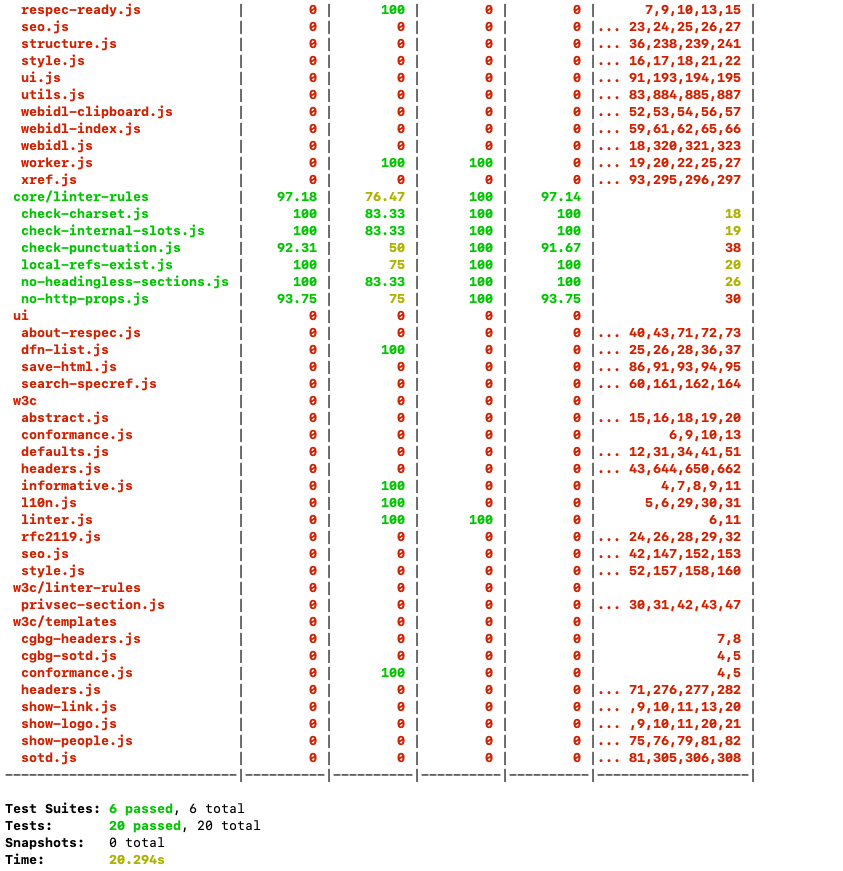
Task: Click the 92.31 value for check-punctuation.js
Action: pyautogui.click(x=297, y=248)
